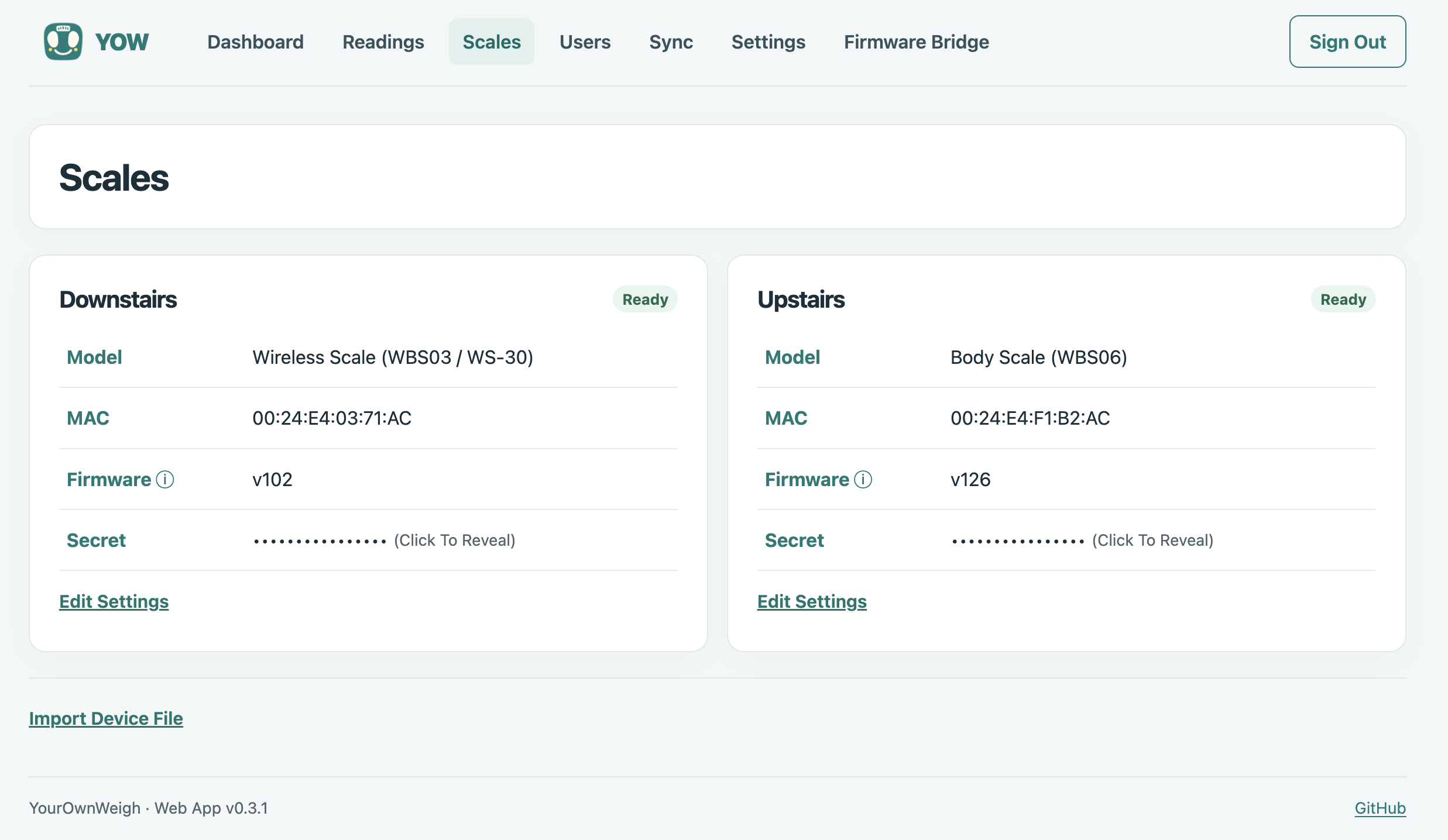Click the Downstairs card title
This screenshot has height=840, width=1448.
pyautogui.click(x=118, y=299)
